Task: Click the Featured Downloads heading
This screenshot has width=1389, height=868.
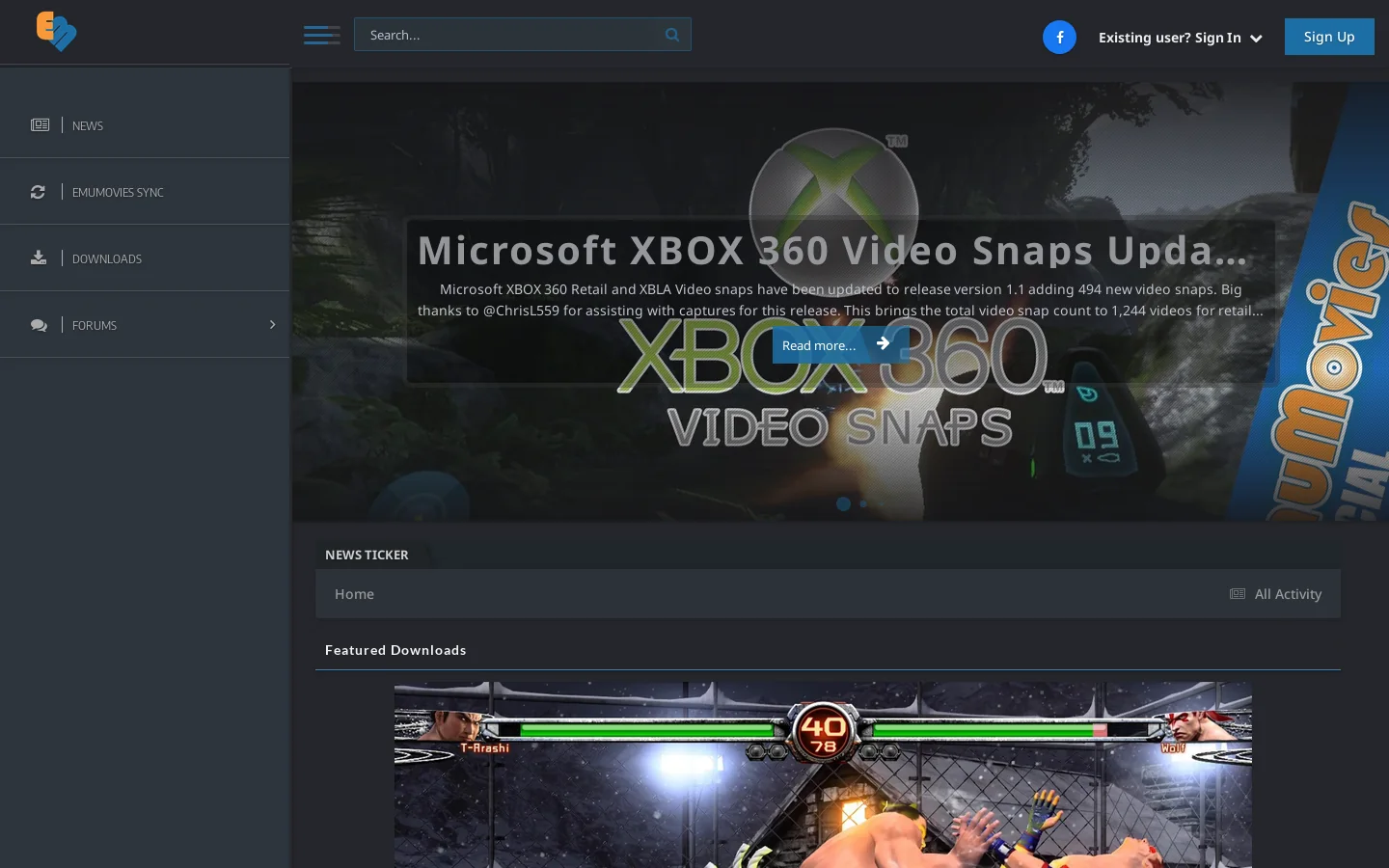Action: pos(395,650)
